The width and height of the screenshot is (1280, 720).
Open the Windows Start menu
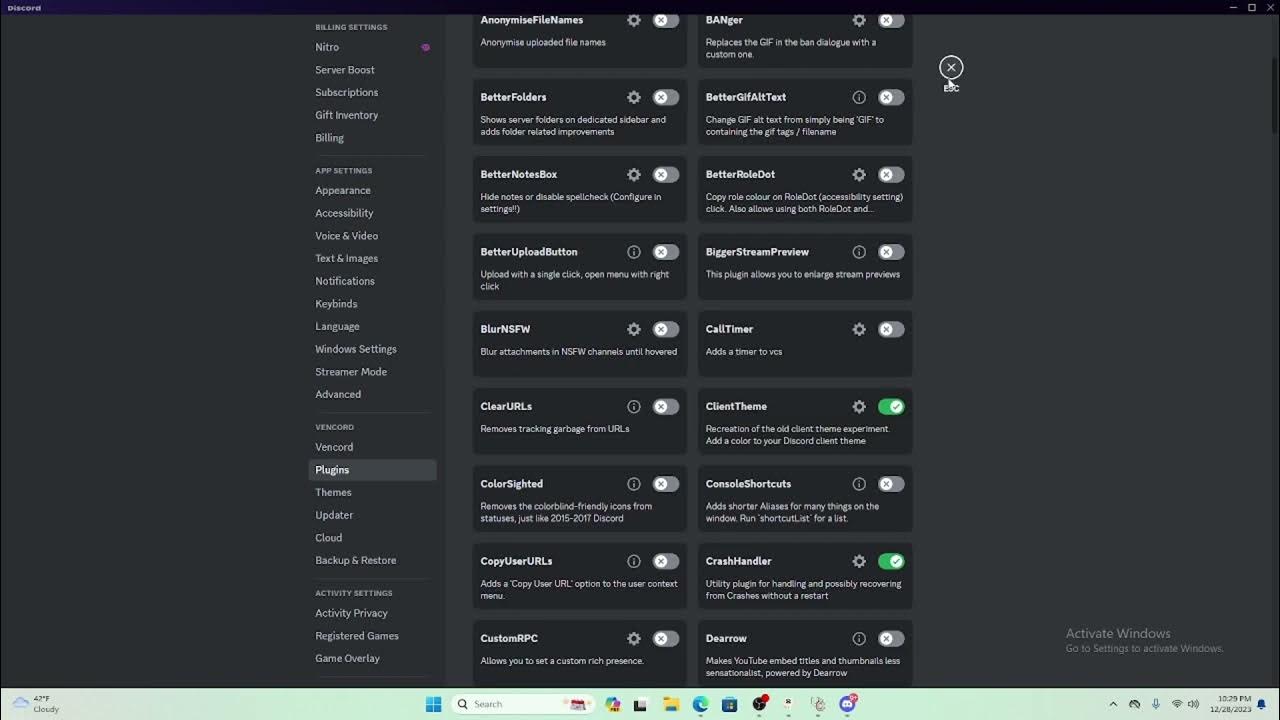(433, 704)
